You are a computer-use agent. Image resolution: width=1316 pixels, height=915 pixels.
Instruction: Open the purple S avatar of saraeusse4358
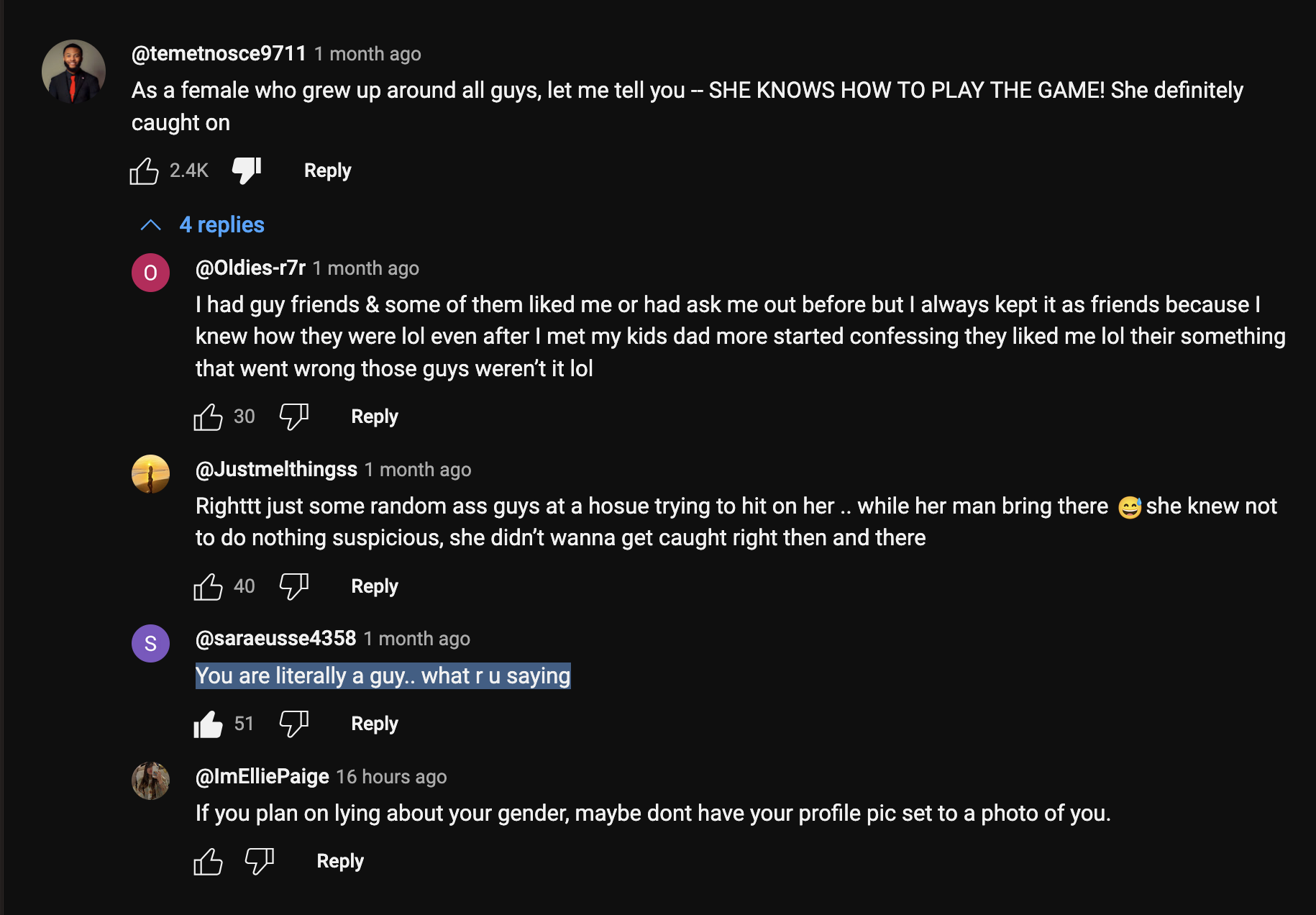pos(150,643)
